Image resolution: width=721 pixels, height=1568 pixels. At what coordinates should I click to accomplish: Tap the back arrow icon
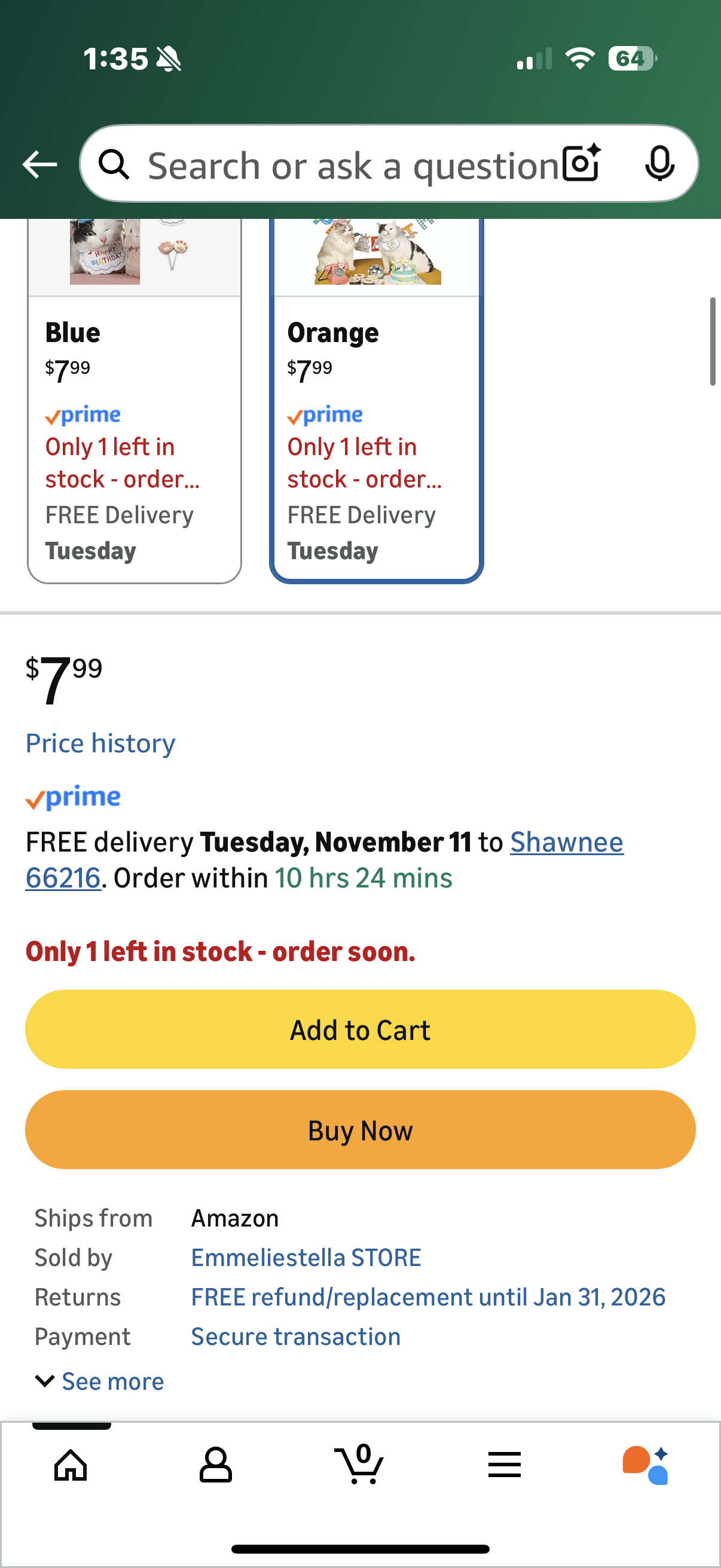(x=40, y=164)
